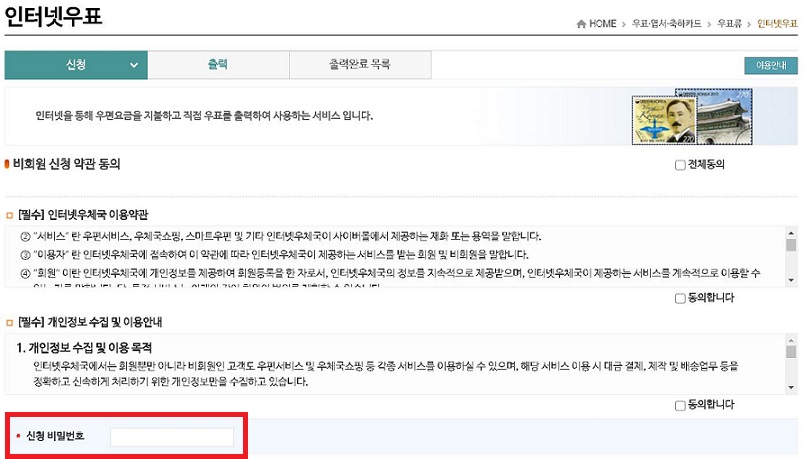Screen dimensions: 803x459
Task: Check 동의합니다 under 개인정보 수집 및 이용안내
Action: click(680, 405)
